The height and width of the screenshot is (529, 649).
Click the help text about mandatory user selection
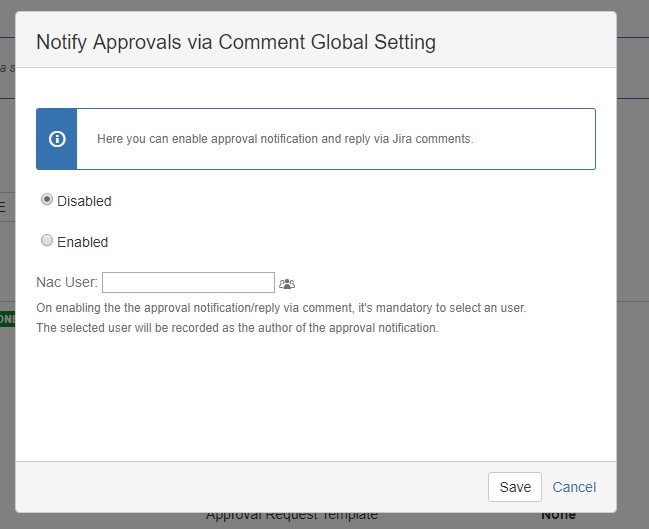(x=280, y=308)
